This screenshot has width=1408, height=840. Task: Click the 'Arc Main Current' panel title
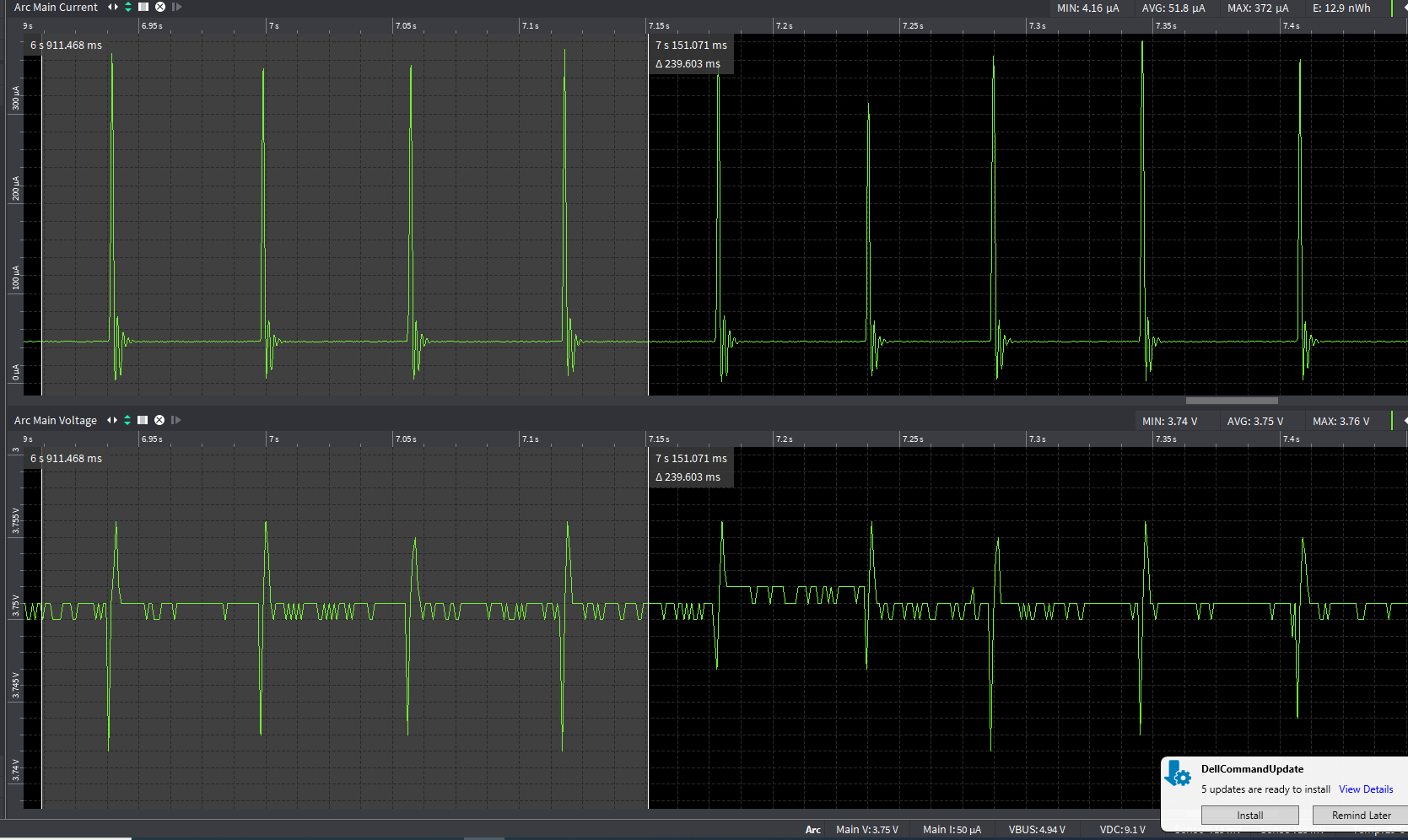[56, 8]
